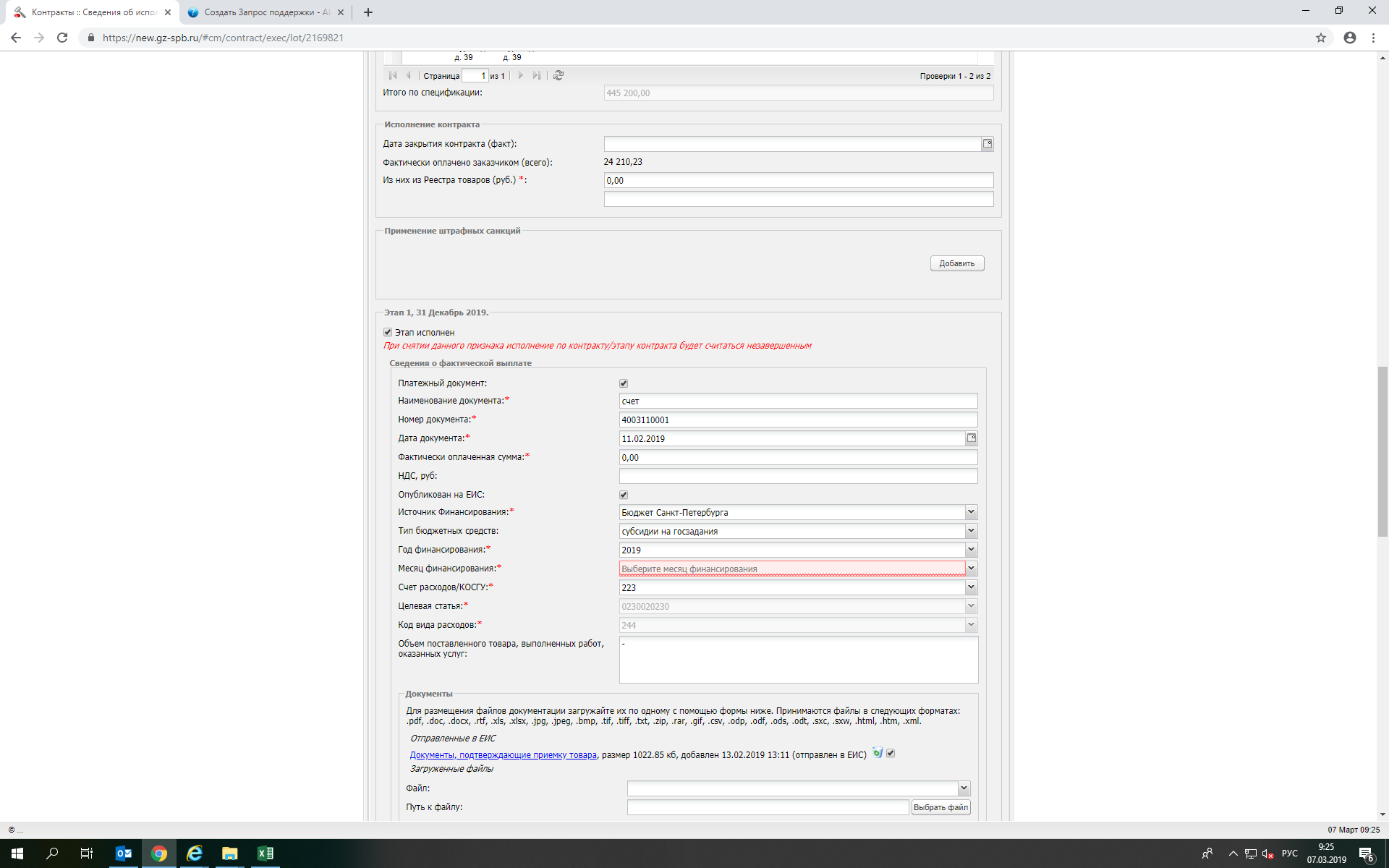Screen dimensions: 1389x868
Task: Expand the Год финансирования dropdown
Action: 971,550
